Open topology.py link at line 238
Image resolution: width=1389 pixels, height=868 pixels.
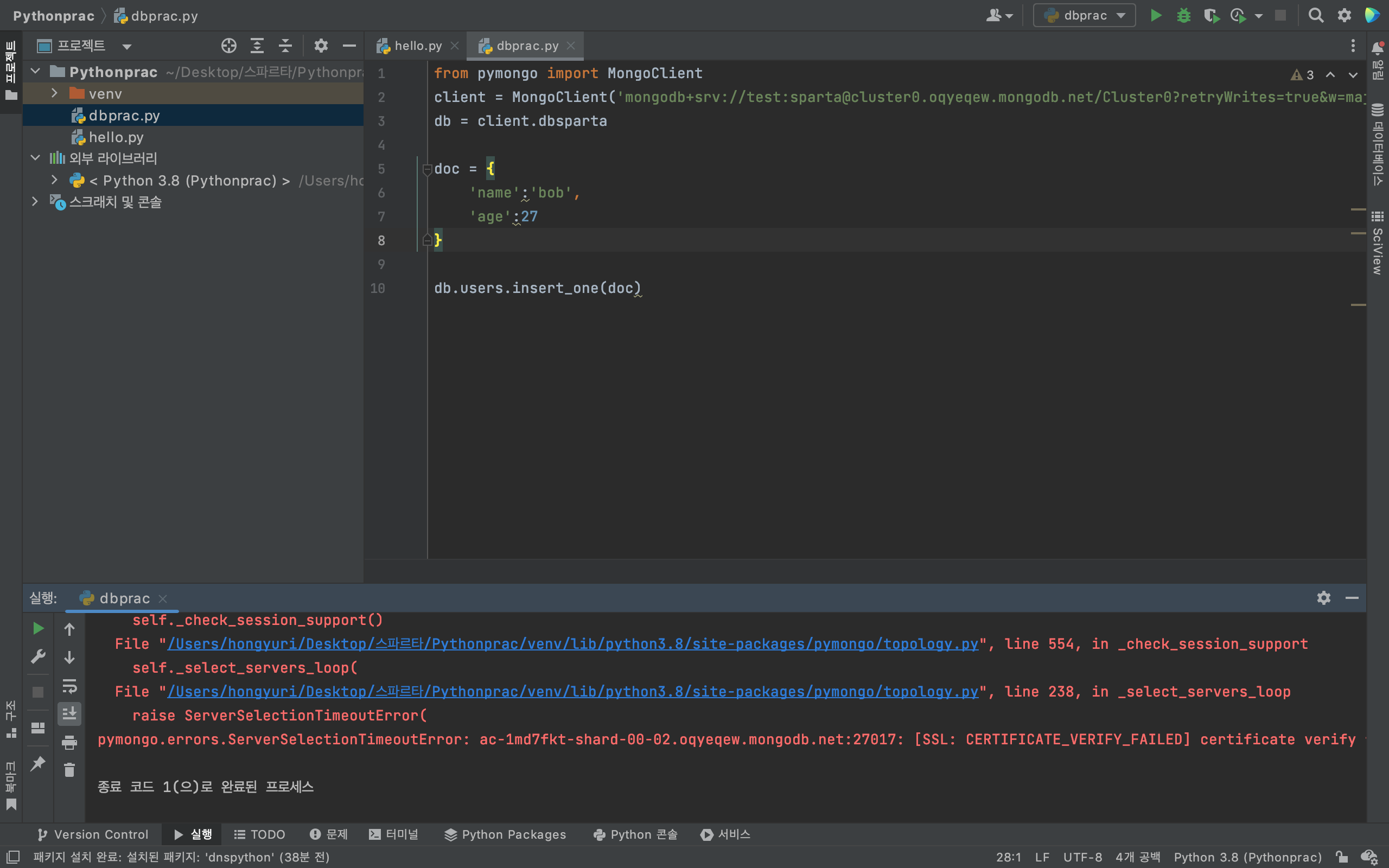coord(572,692)
